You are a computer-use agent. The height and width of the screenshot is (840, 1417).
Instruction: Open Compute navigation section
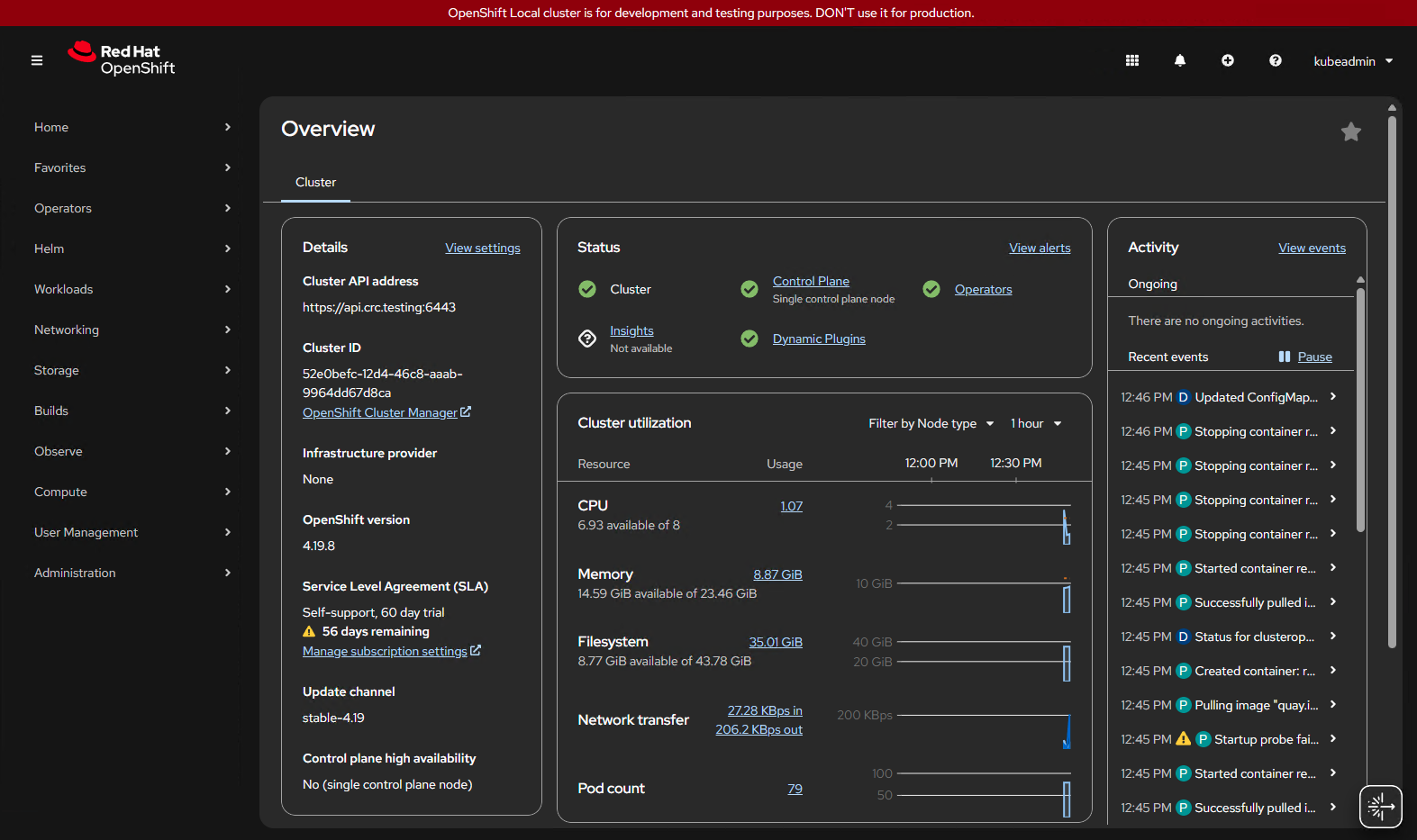tap(132, 492)
